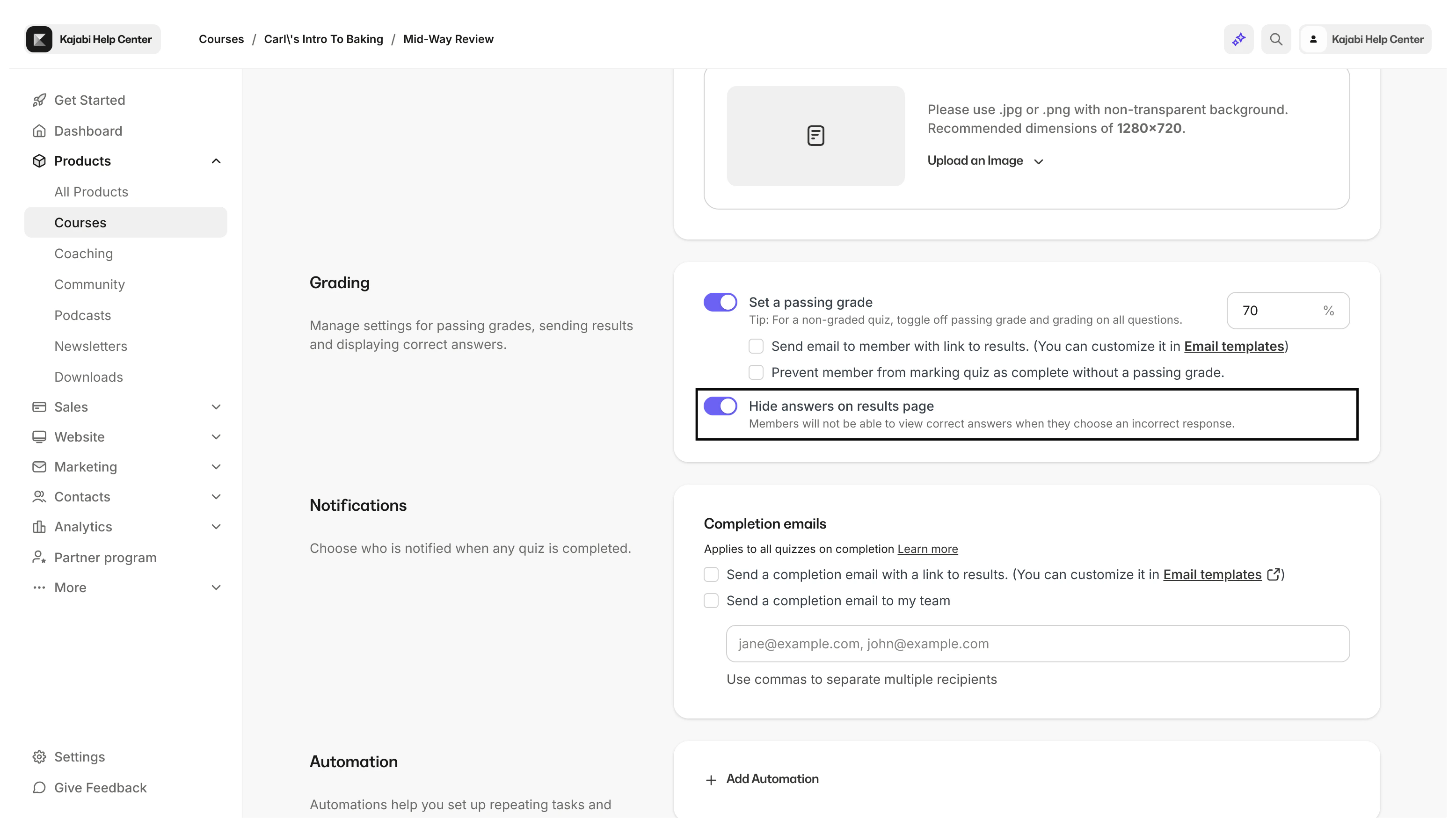Expand the More section in sidebar
This screenshot has width=1456, height=827.
216,588
